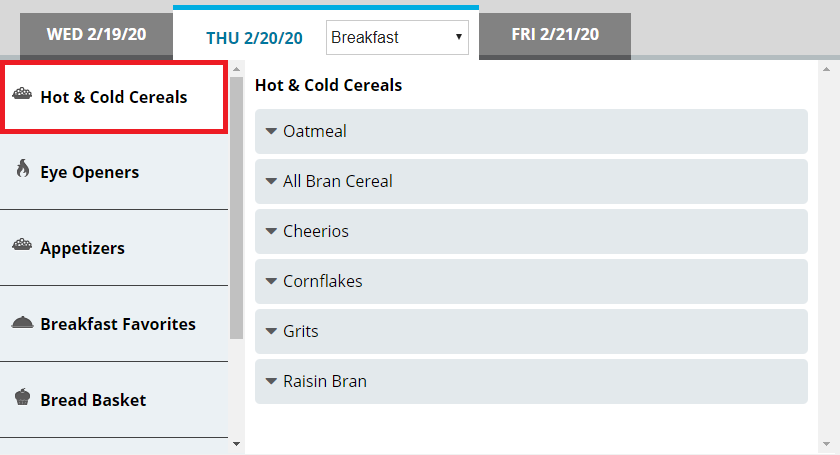Viewport: 840px width, 455px height.
Task: Click the Appetizers category icon
Action: click(22, 246)
